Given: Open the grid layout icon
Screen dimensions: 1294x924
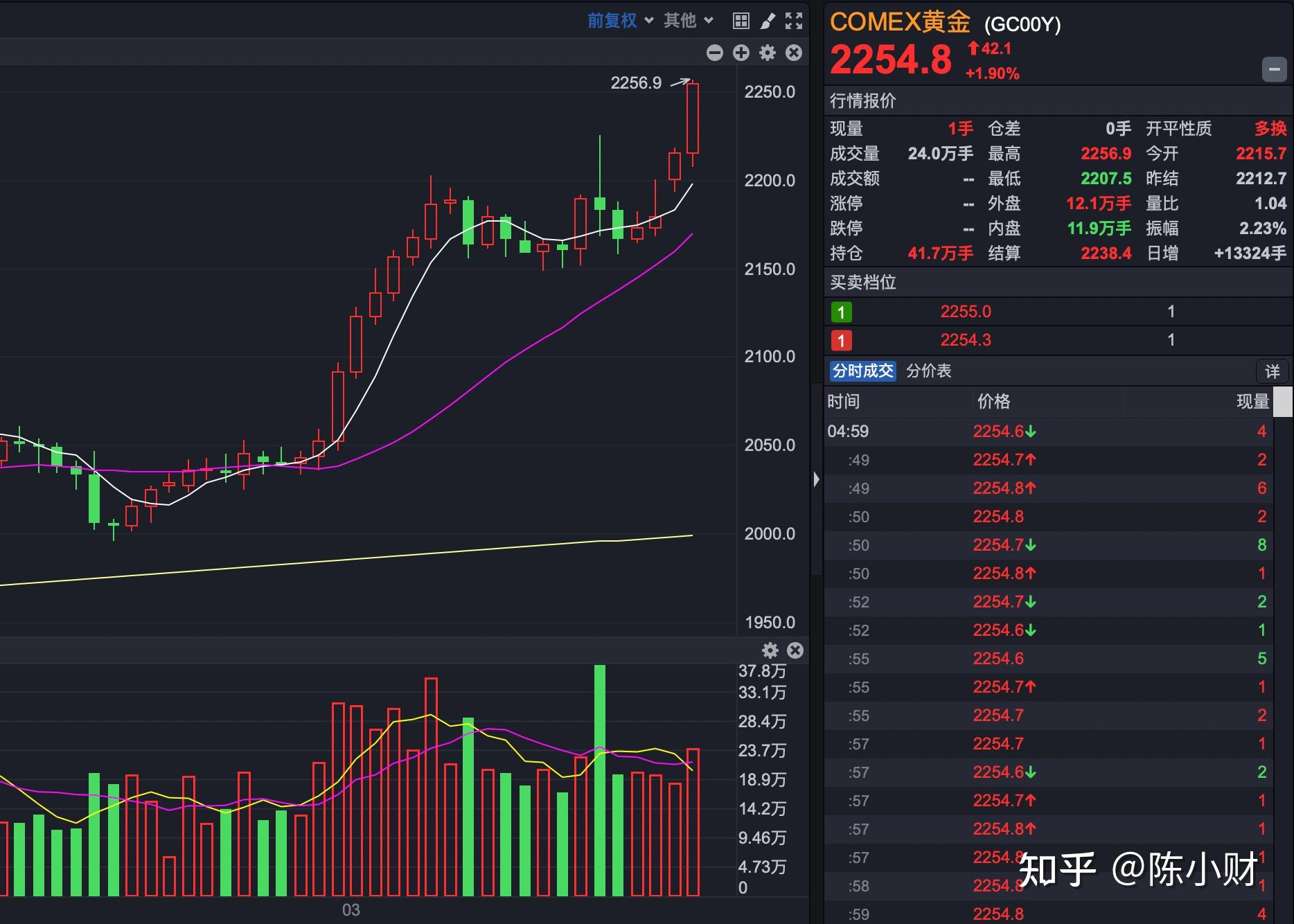Looking at the screenshot, I should click(x=741, y=21).
